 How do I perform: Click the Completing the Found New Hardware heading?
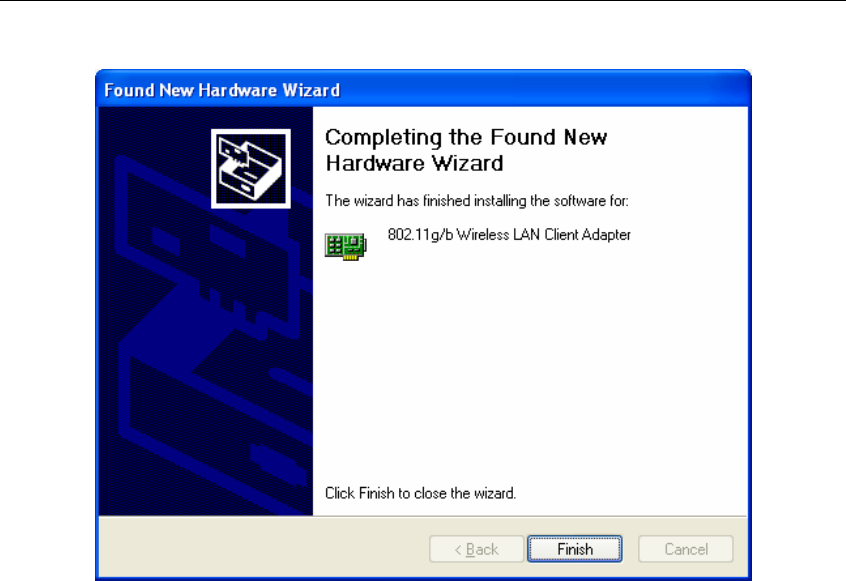(x=466, y=150)
